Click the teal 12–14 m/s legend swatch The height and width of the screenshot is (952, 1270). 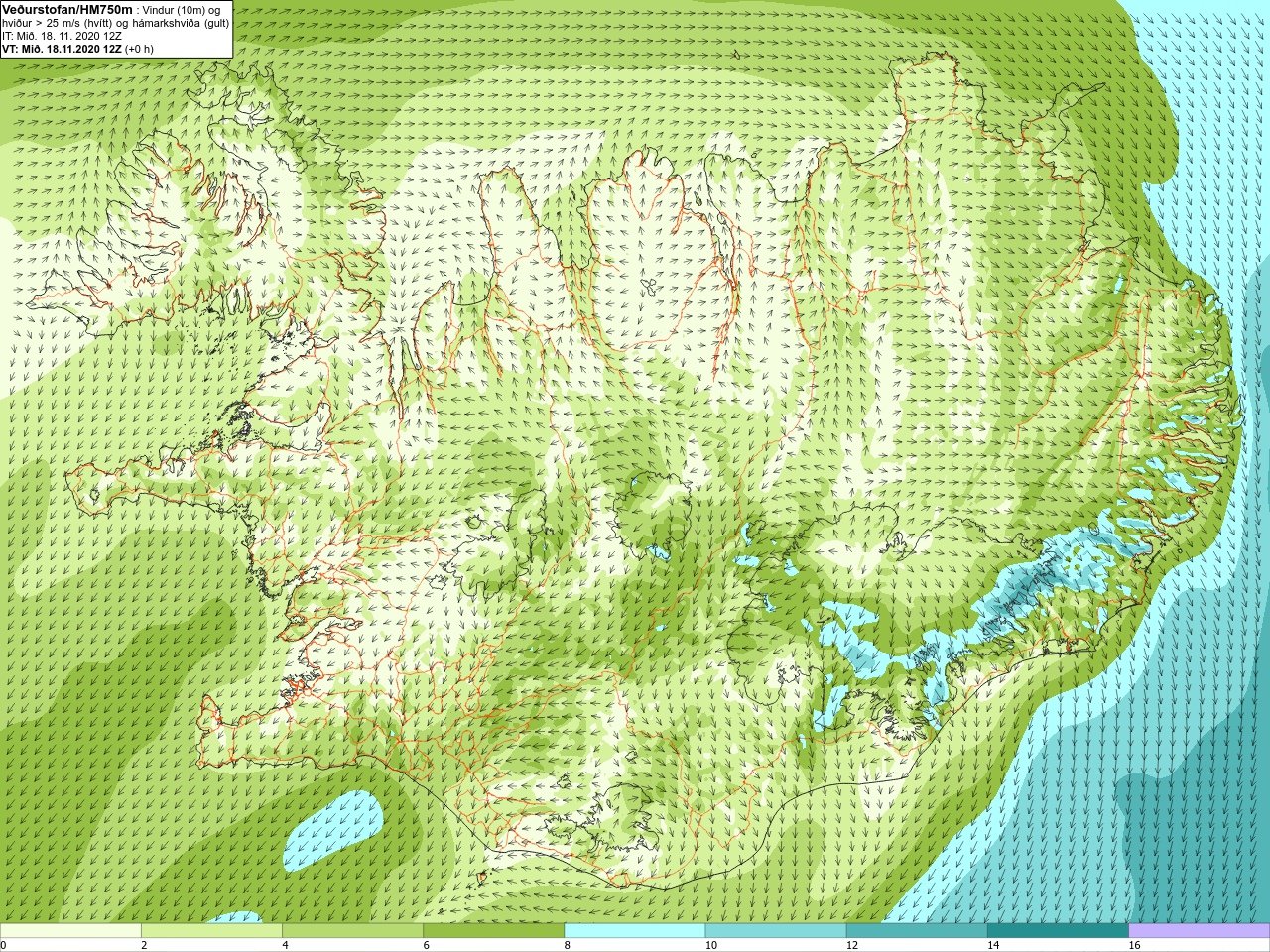(x=916, y=931)
